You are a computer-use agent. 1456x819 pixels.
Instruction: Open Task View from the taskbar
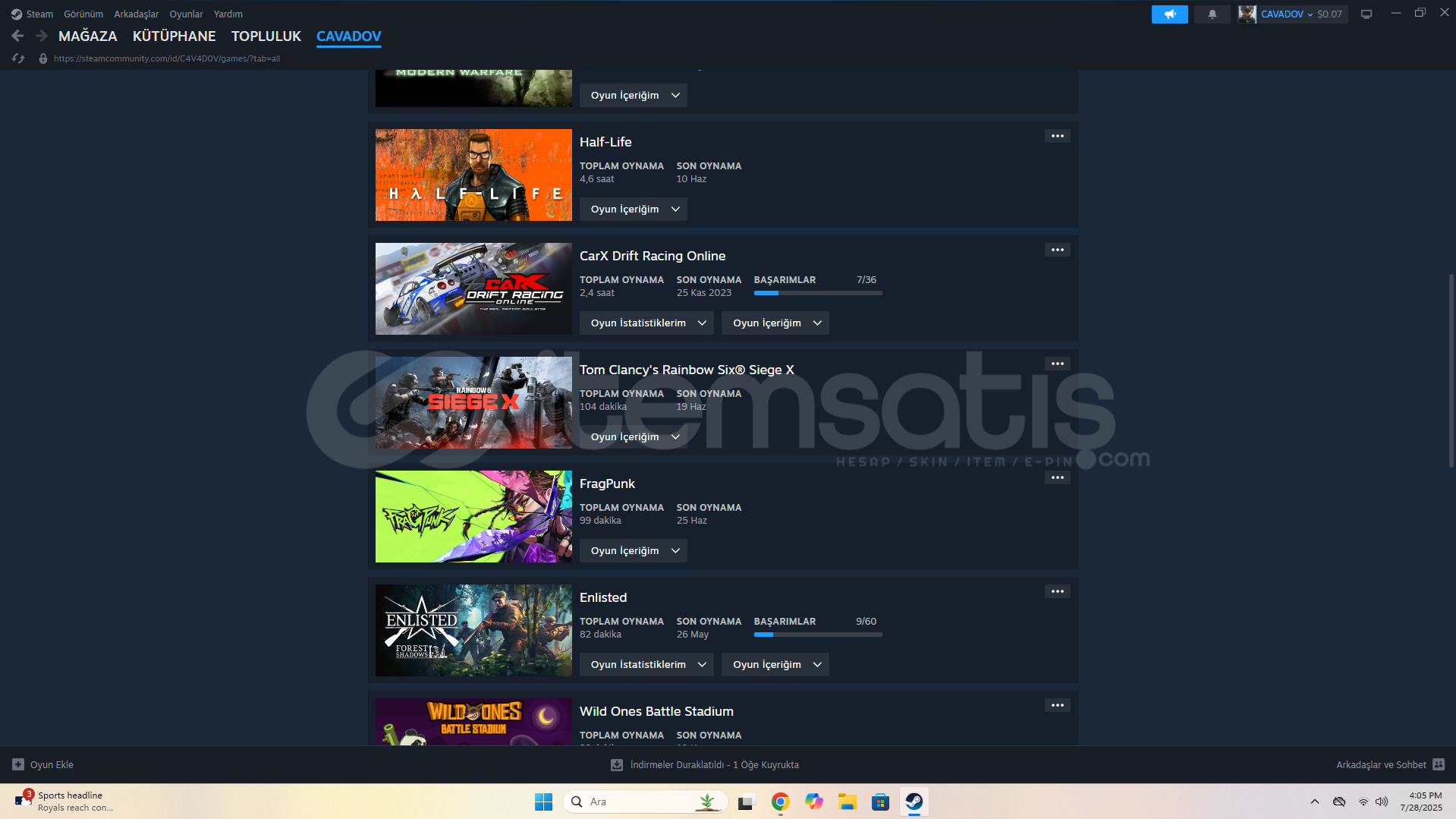747,802
